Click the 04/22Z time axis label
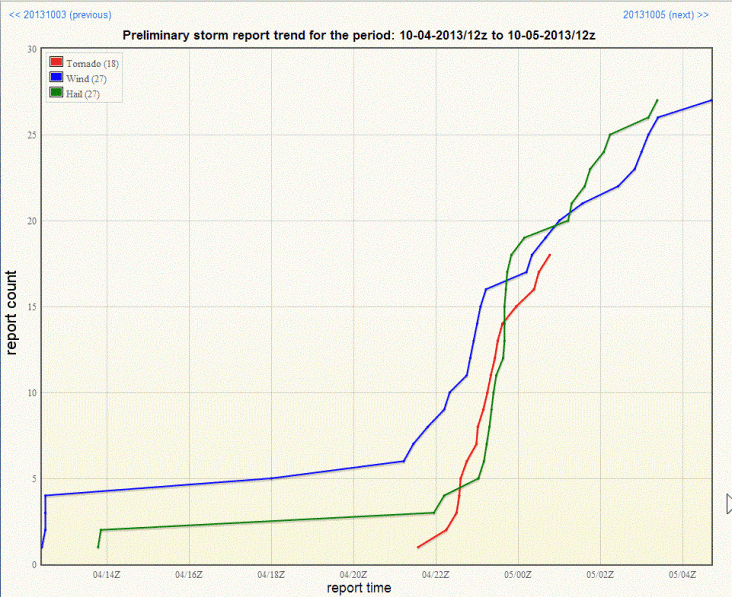Screen dimensions: 732x597 pos(436,575)
